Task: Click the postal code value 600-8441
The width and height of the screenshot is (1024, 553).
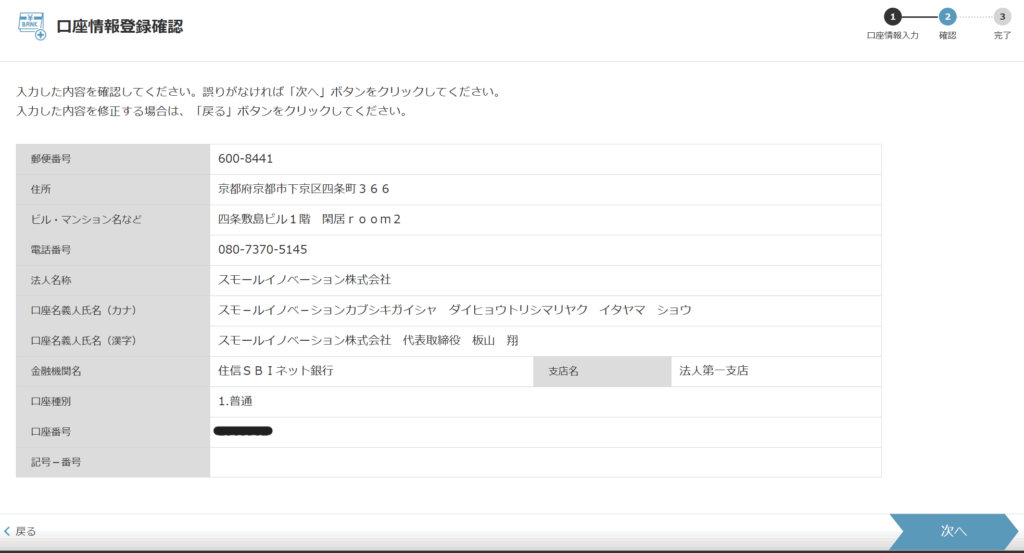Action: [245, 159]
